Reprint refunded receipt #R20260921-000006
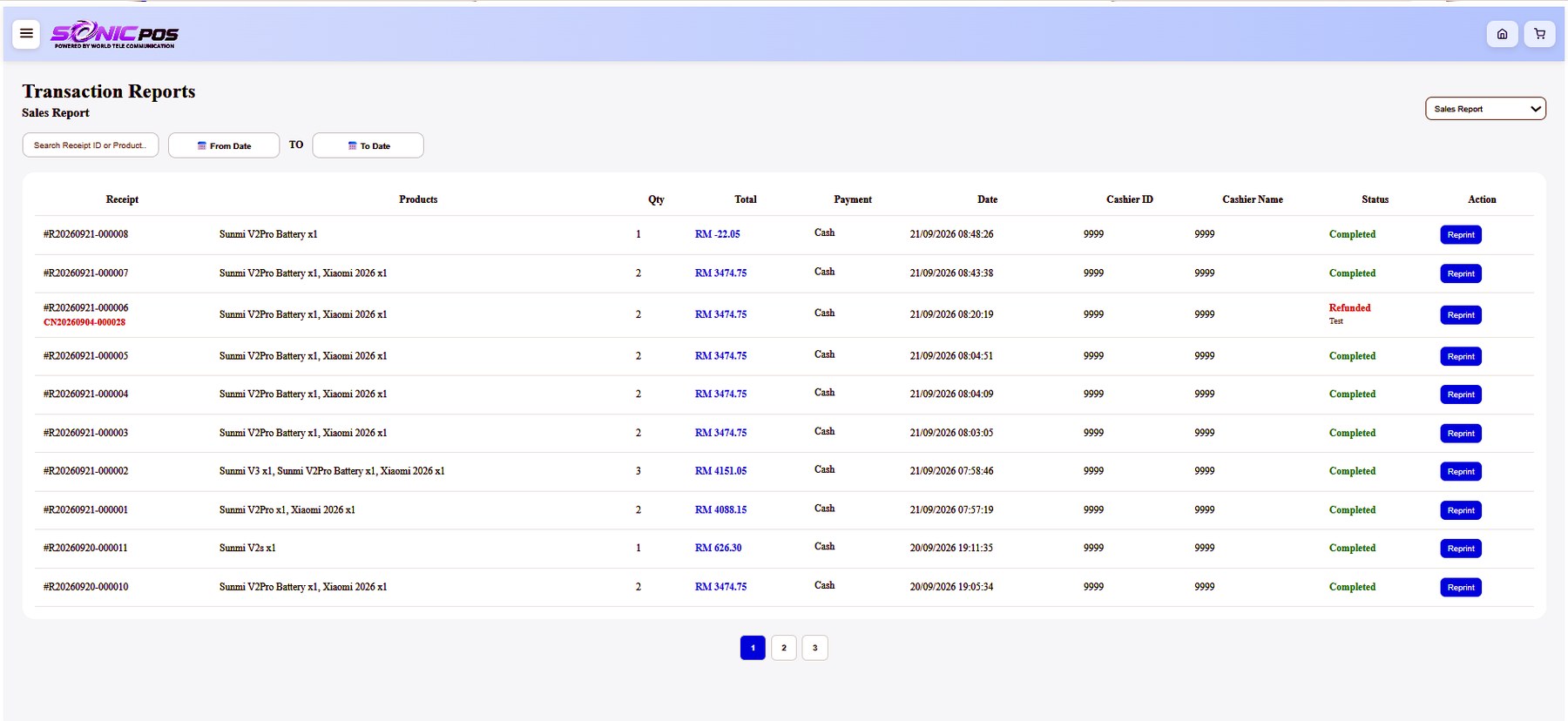Screen dimensions: 1568x721 1461,315
